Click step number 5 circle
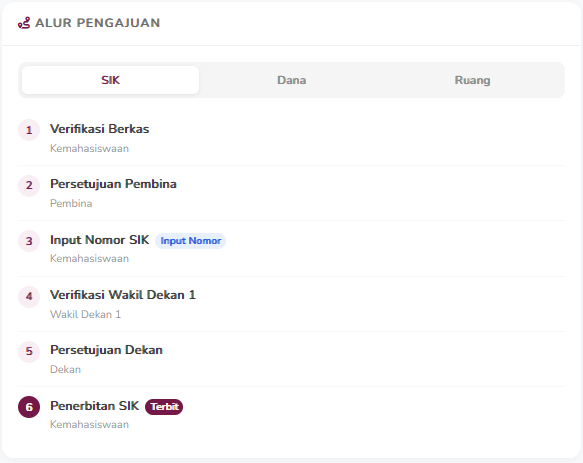The image size is (583, 463). [x=29, y=351]
